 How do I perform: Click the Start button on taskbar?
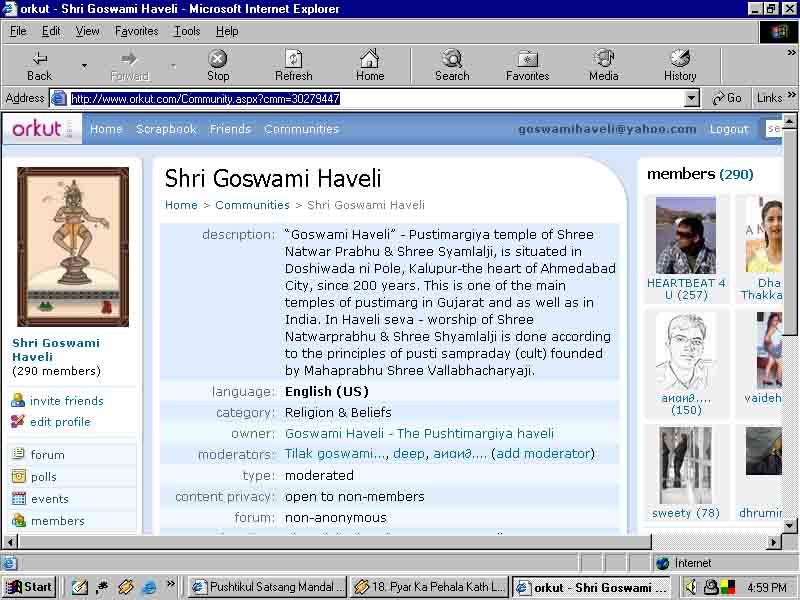pos(29,587)
